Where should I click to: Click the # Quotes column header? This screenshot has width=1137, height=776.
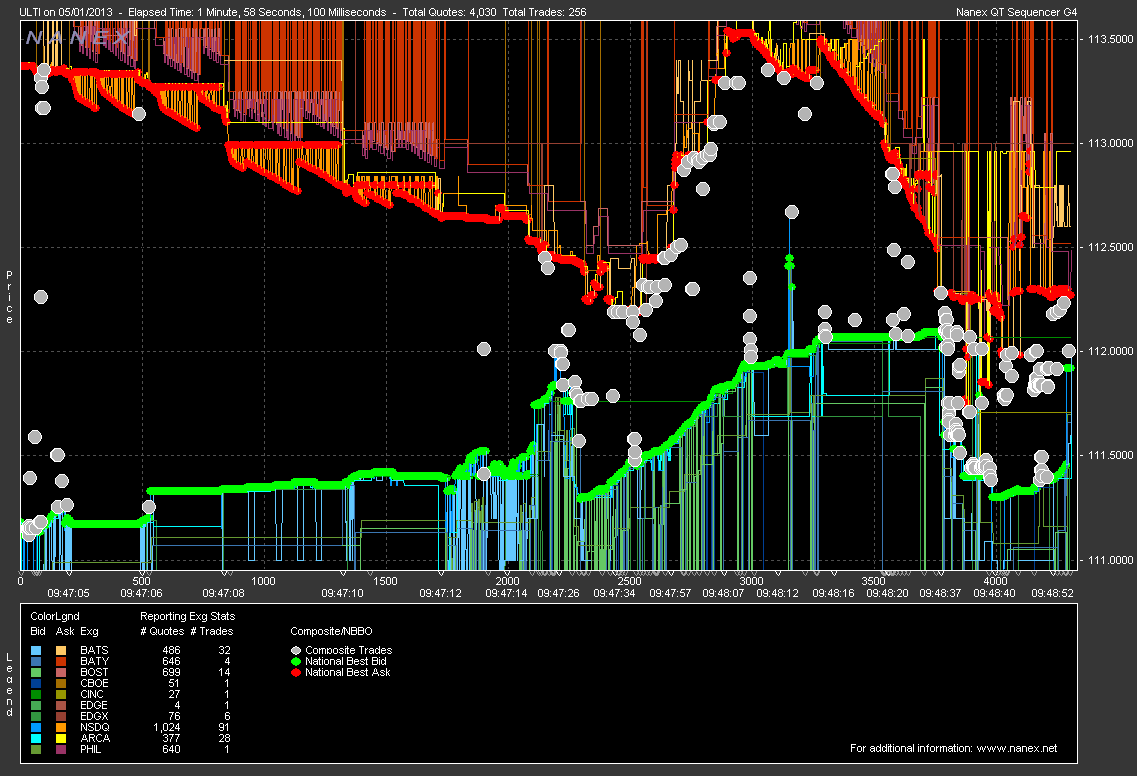[160, 631]
